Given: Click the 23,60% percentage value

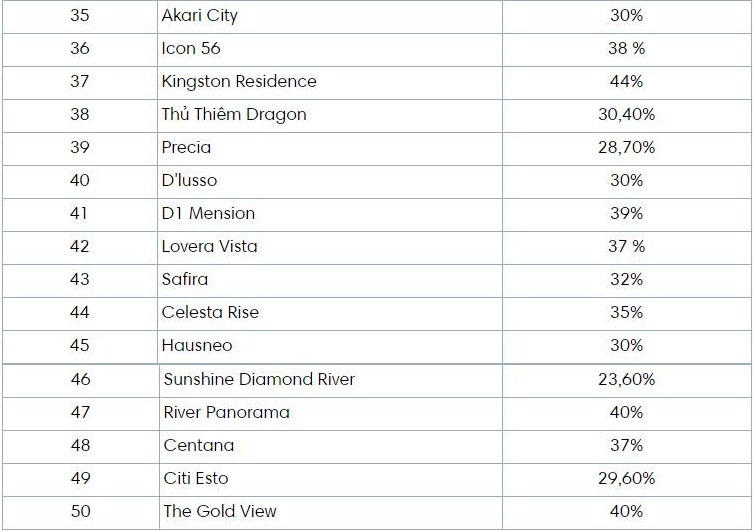Looking at the screenshot, I should click(626, 379).
